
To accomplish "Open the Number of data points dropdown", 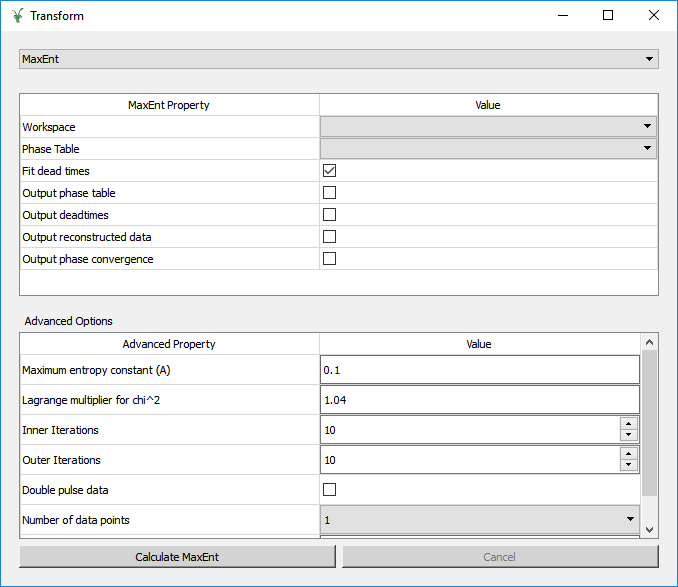I will (479, 520).
